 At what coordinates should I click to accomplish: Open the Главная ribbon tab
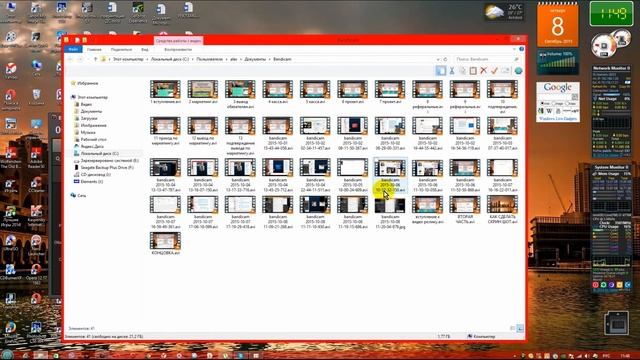(94, 49)
